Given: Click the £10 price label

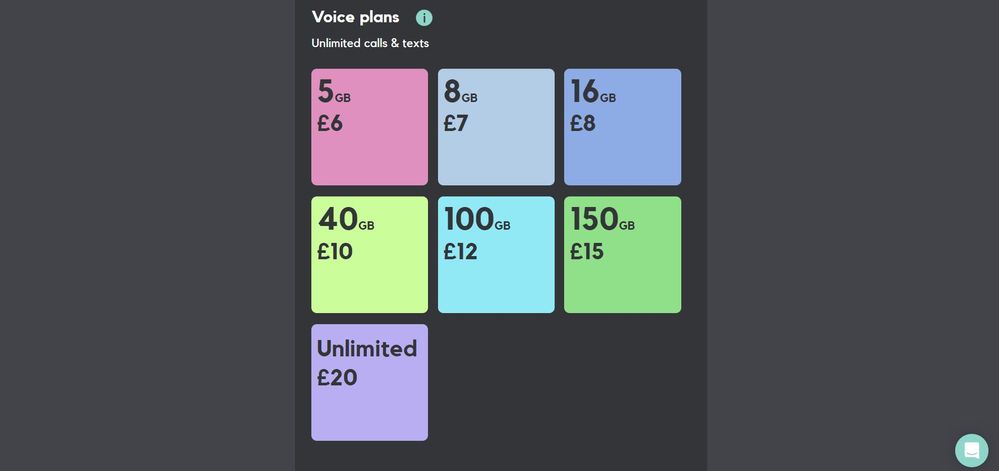Looking at the screenshot, I should 334,251.
